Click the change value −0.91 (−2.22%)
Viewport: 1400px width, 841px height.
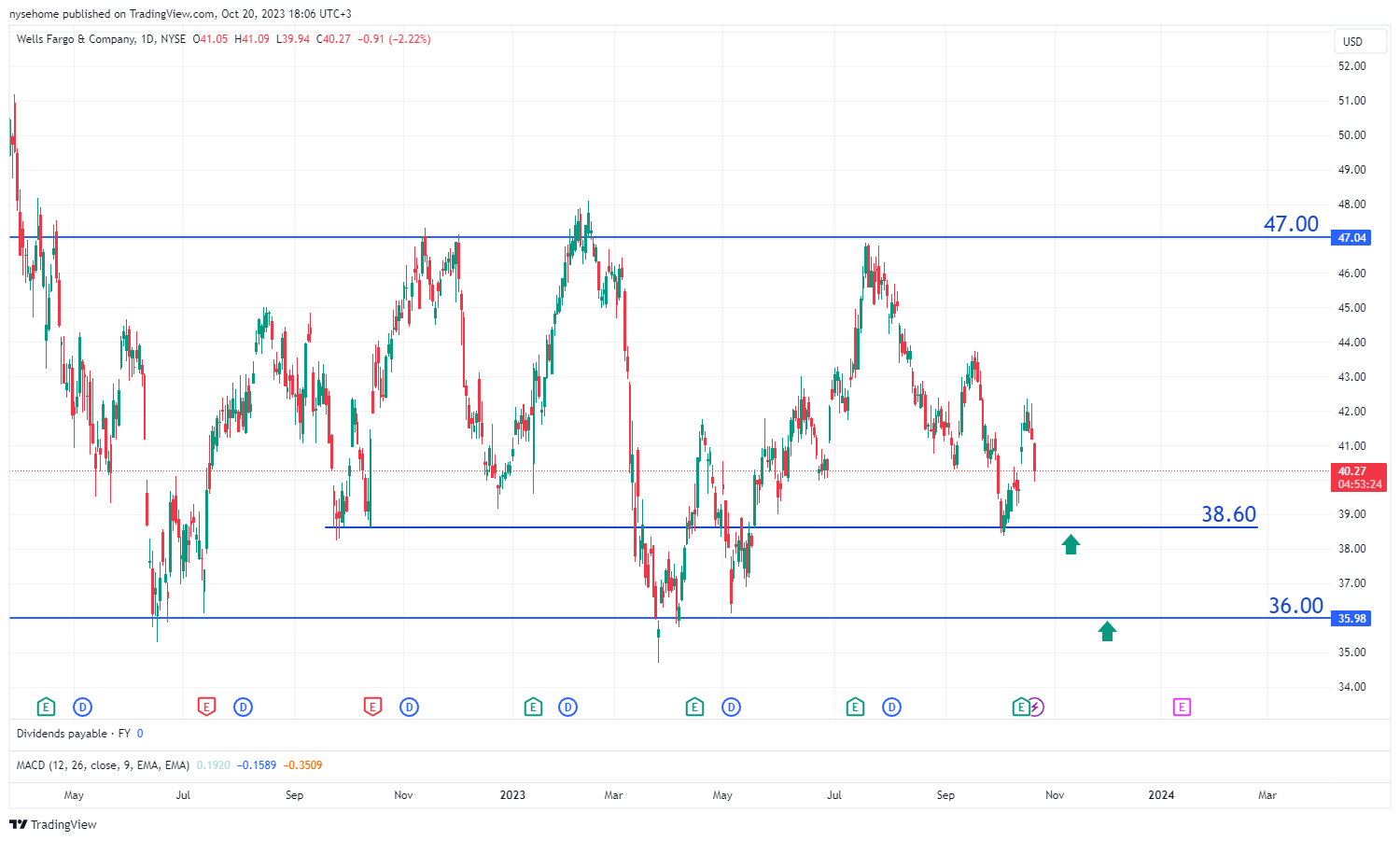pos(396,39)
